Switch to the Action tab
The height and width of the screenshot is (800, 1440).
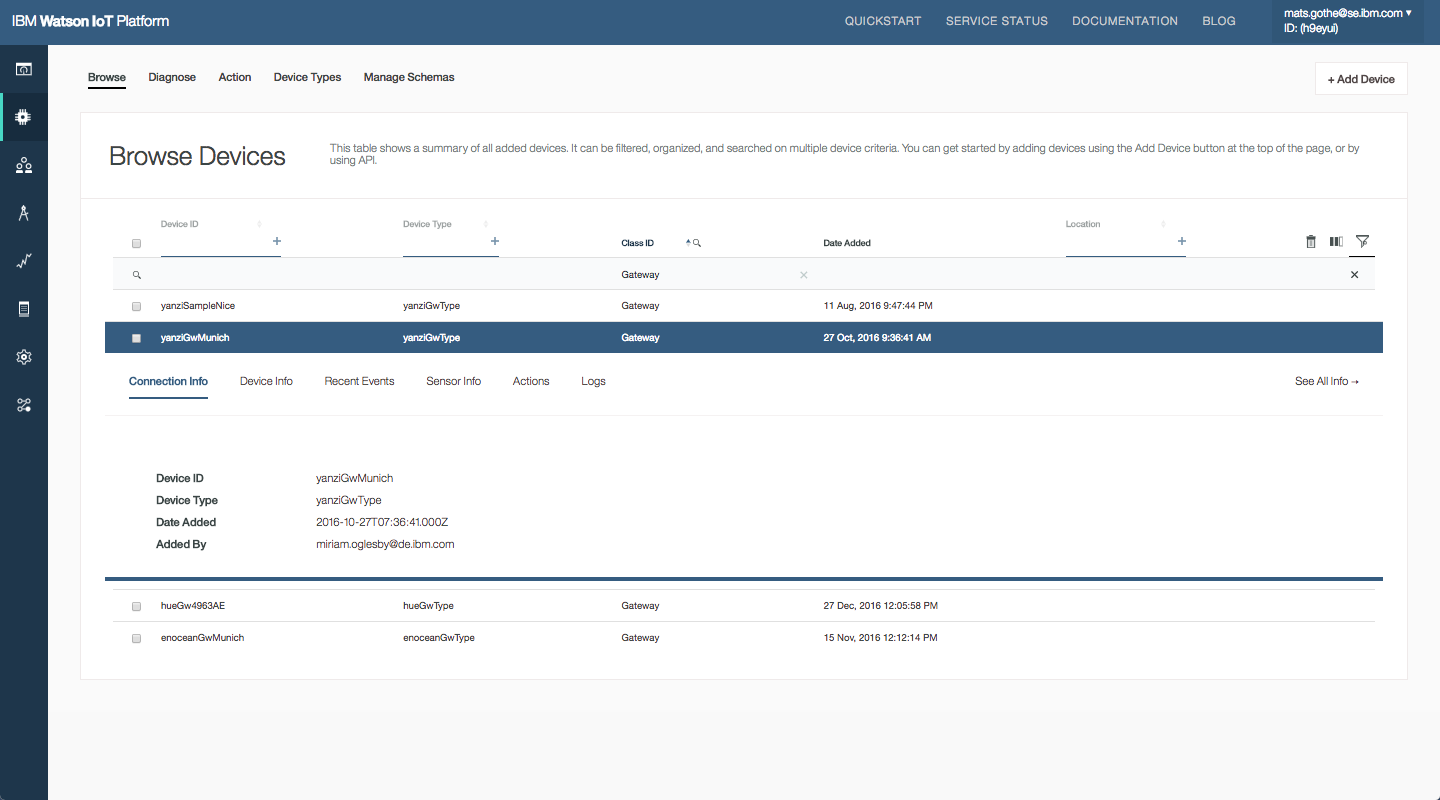tap(235, 77)
